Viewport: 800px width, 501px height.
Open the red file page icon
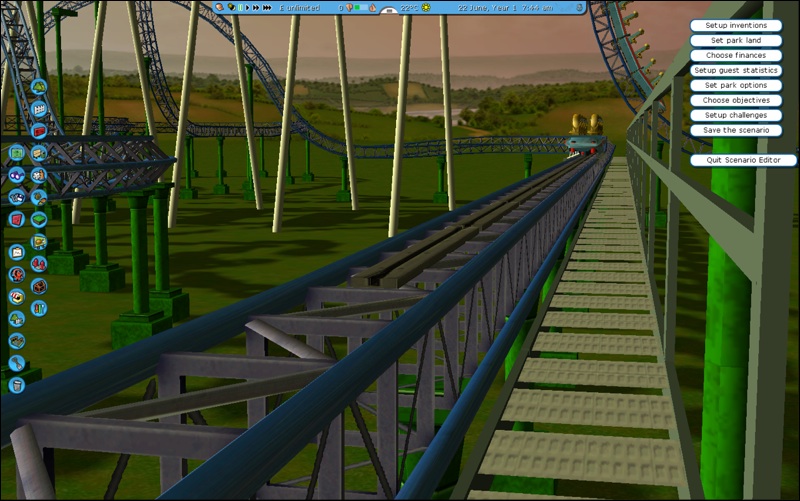coord(16,219)
